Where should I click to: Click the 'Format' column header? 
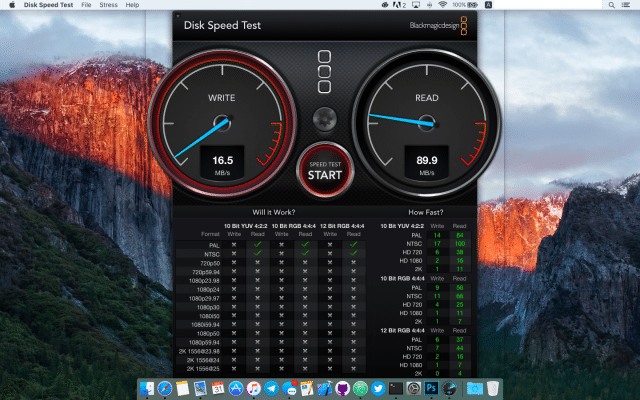point(210,234)
